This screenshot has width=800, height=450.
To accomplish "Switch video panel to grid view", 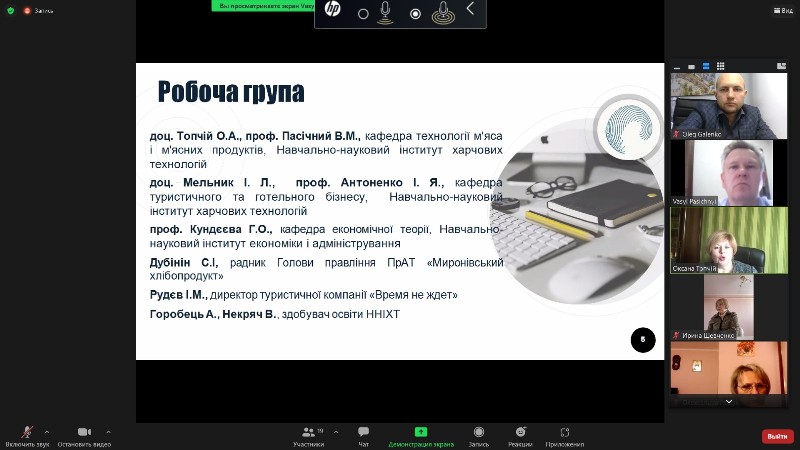I will coord(720,66).
